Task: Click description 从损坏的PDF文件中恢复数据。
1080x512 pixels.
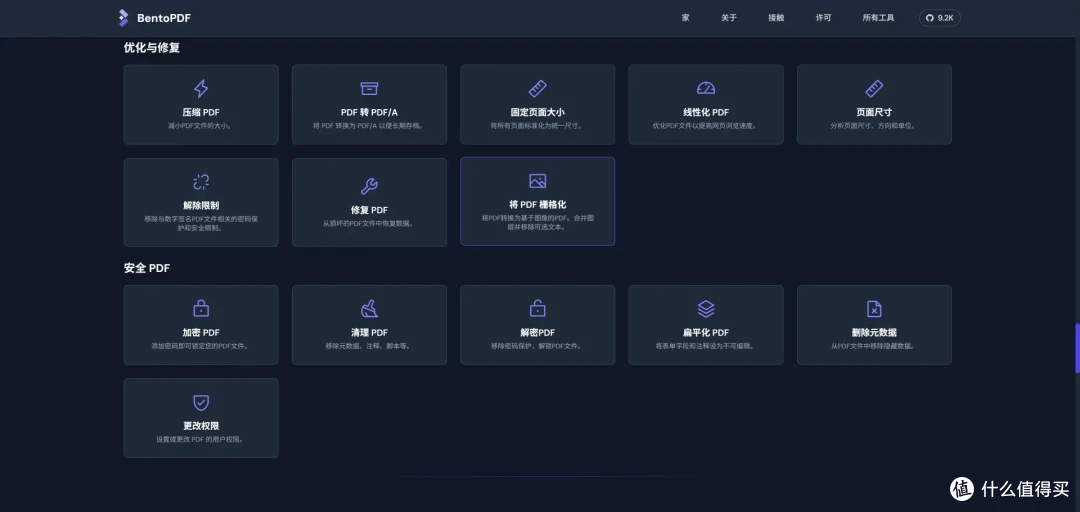Action: click(369, 223)
